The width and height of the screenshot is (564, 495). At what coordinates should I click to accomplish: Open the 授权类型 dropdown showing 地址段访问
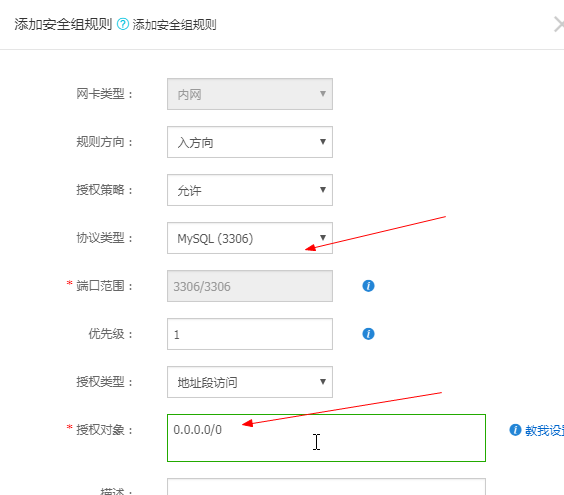tap(250, 382)
